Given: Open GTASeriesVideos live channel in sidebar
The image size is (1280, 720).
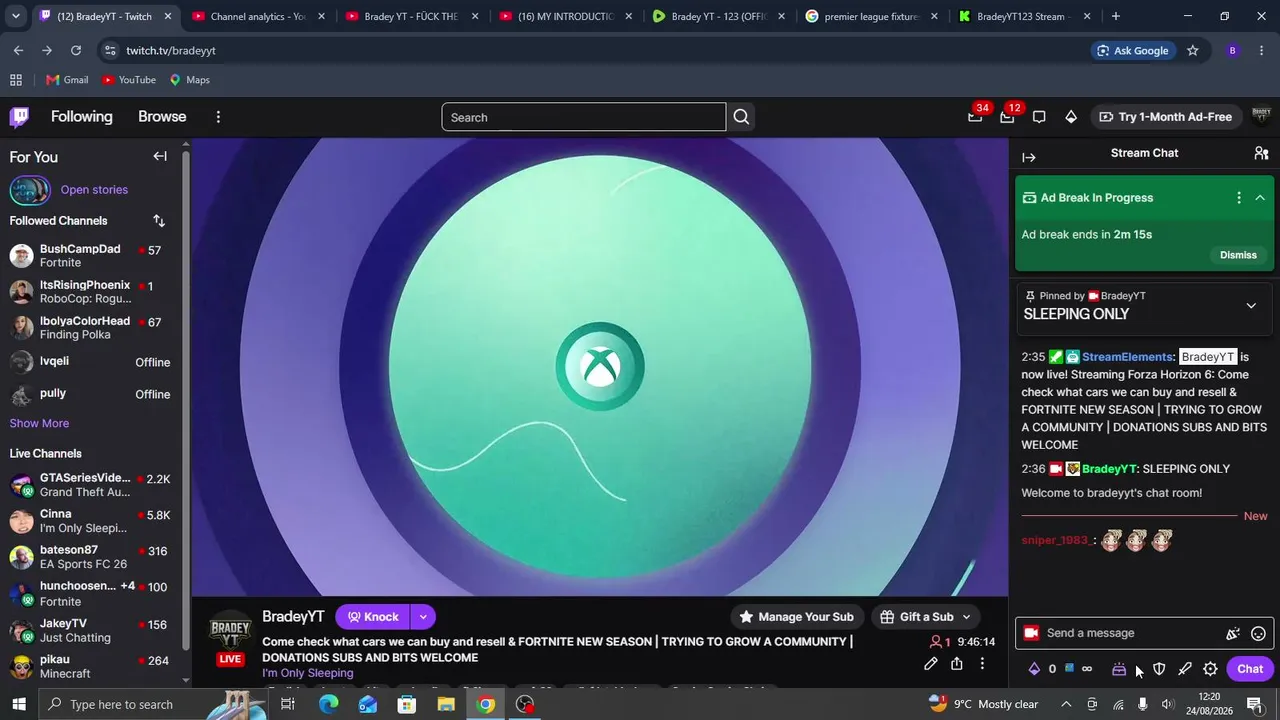Looking at the screenshot, I should click(90, 485).
